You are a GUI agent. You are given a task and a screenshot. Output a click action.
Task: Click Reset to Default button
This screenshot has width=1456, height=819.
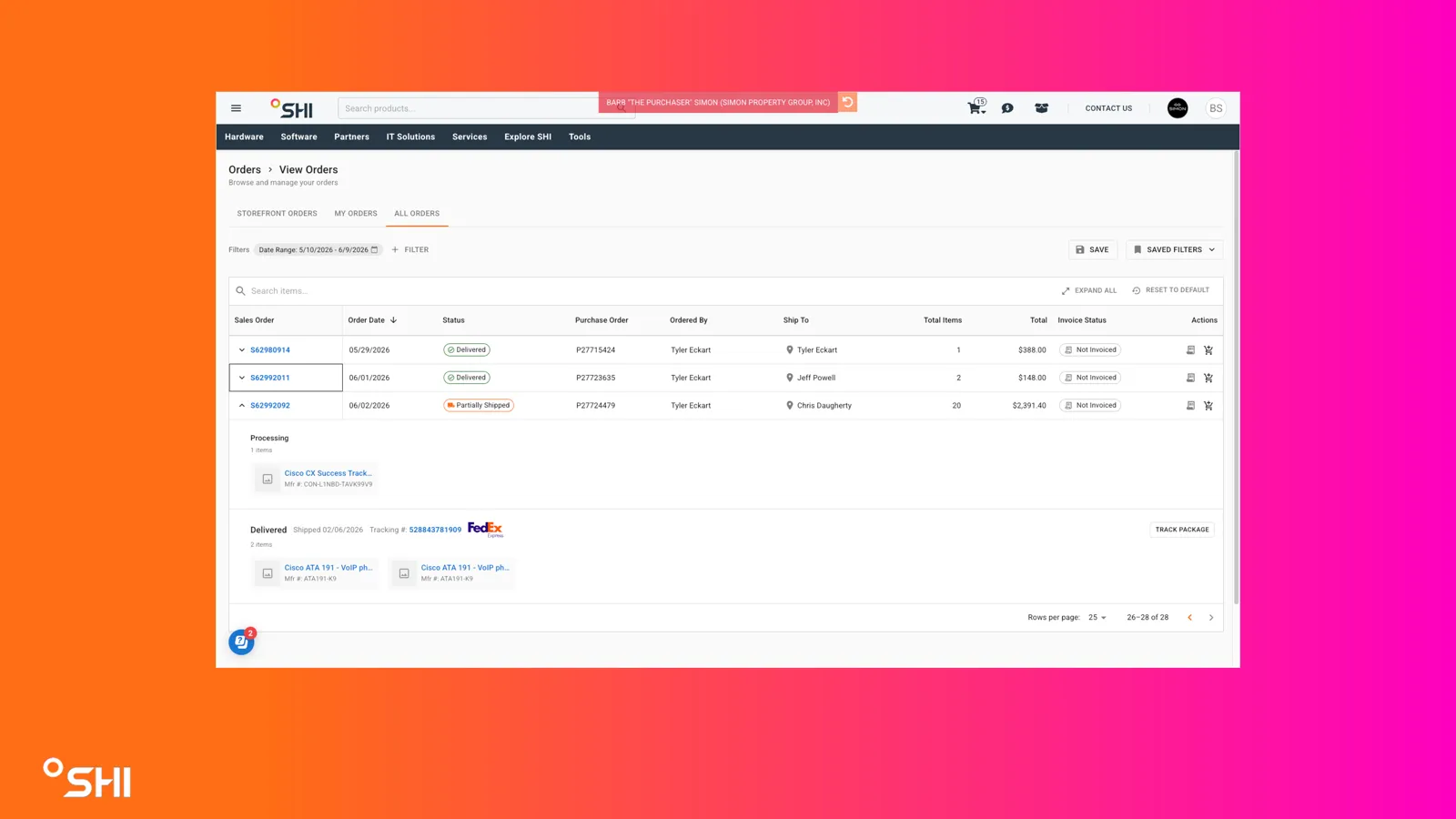[x=1170, y=290]
